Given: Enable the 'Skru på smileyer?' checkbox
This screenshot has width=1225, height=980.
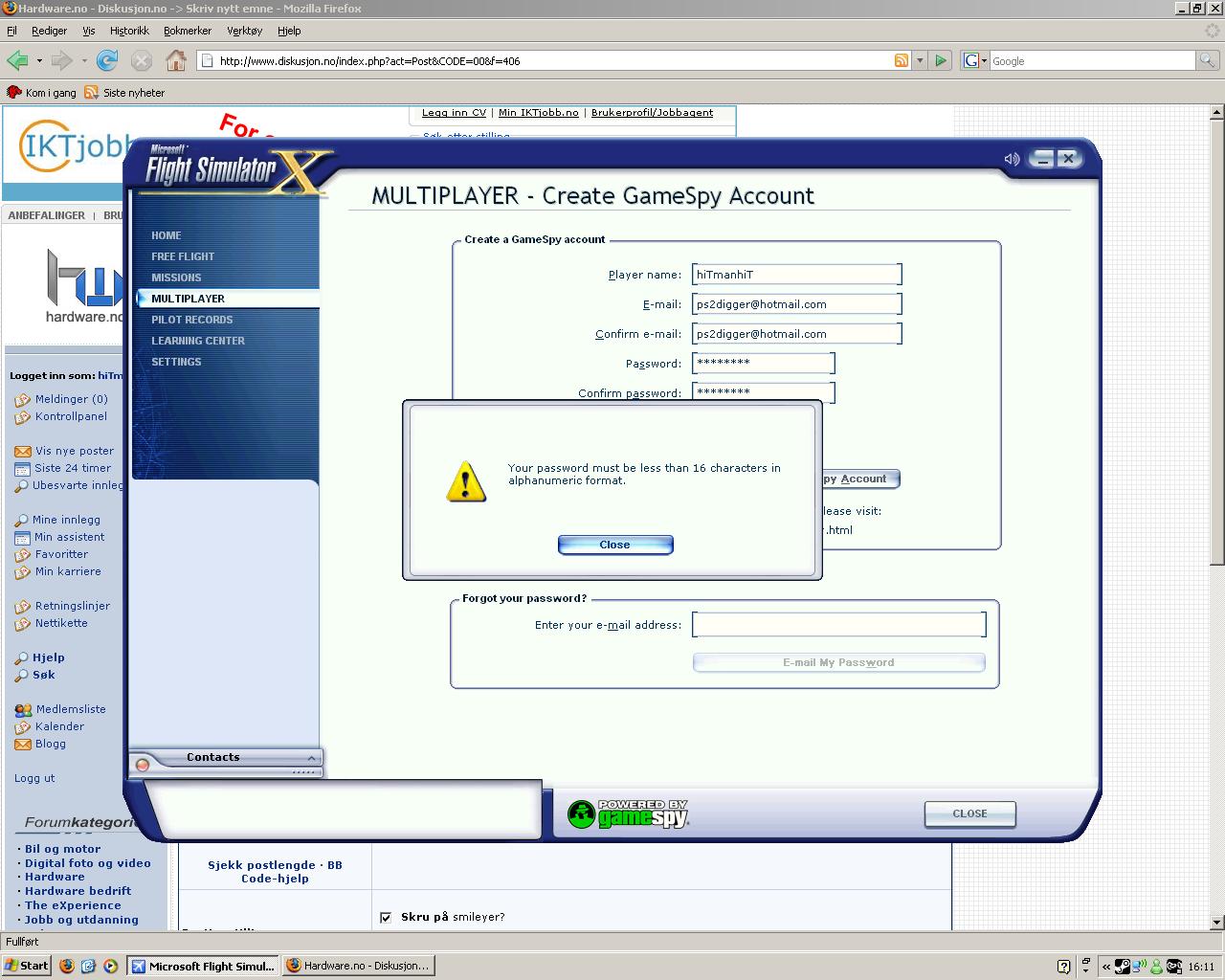Looking at the screenshot, I should (x=386, y=917).
